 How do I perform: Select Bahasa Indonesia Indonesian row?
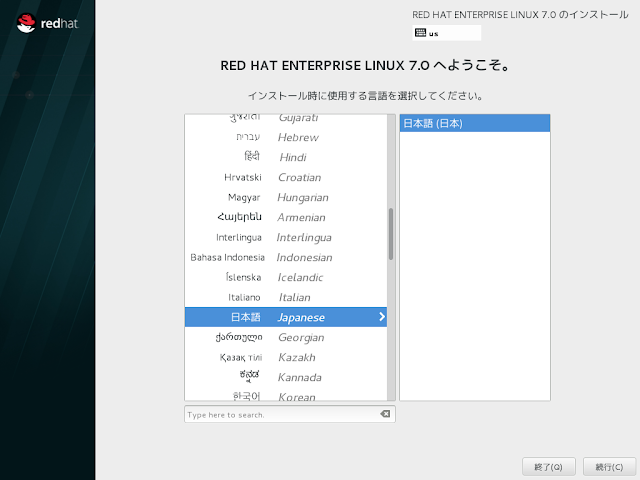click(x=286, y=257)
